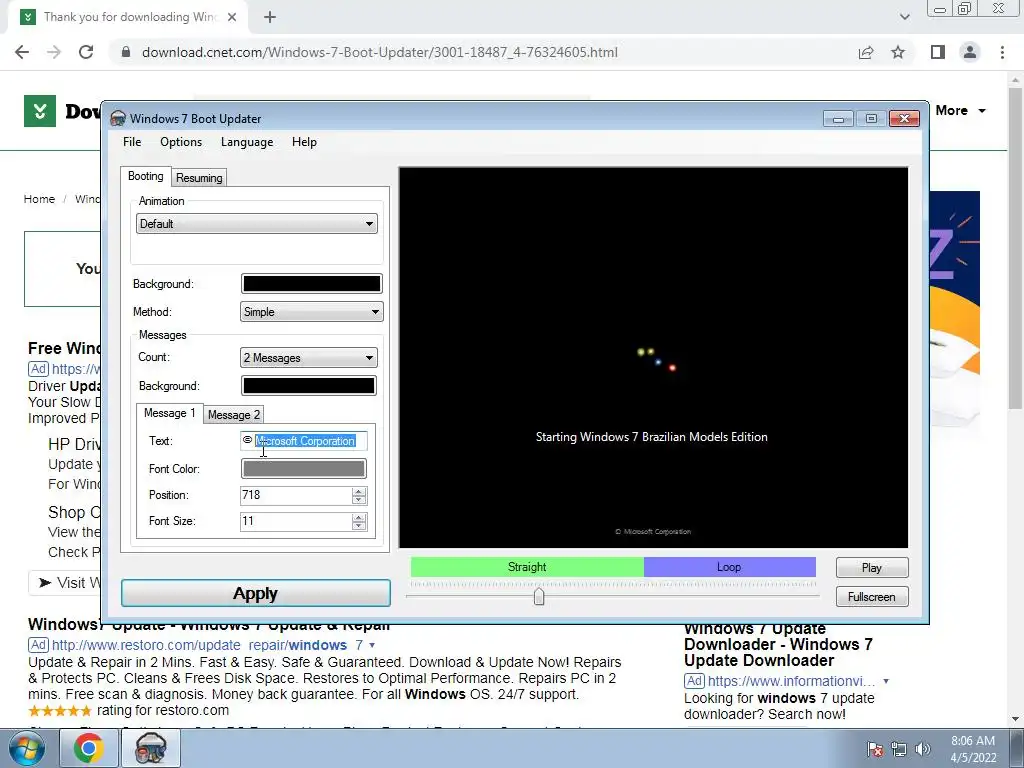Open the Windows Start orb

[26, 748]
